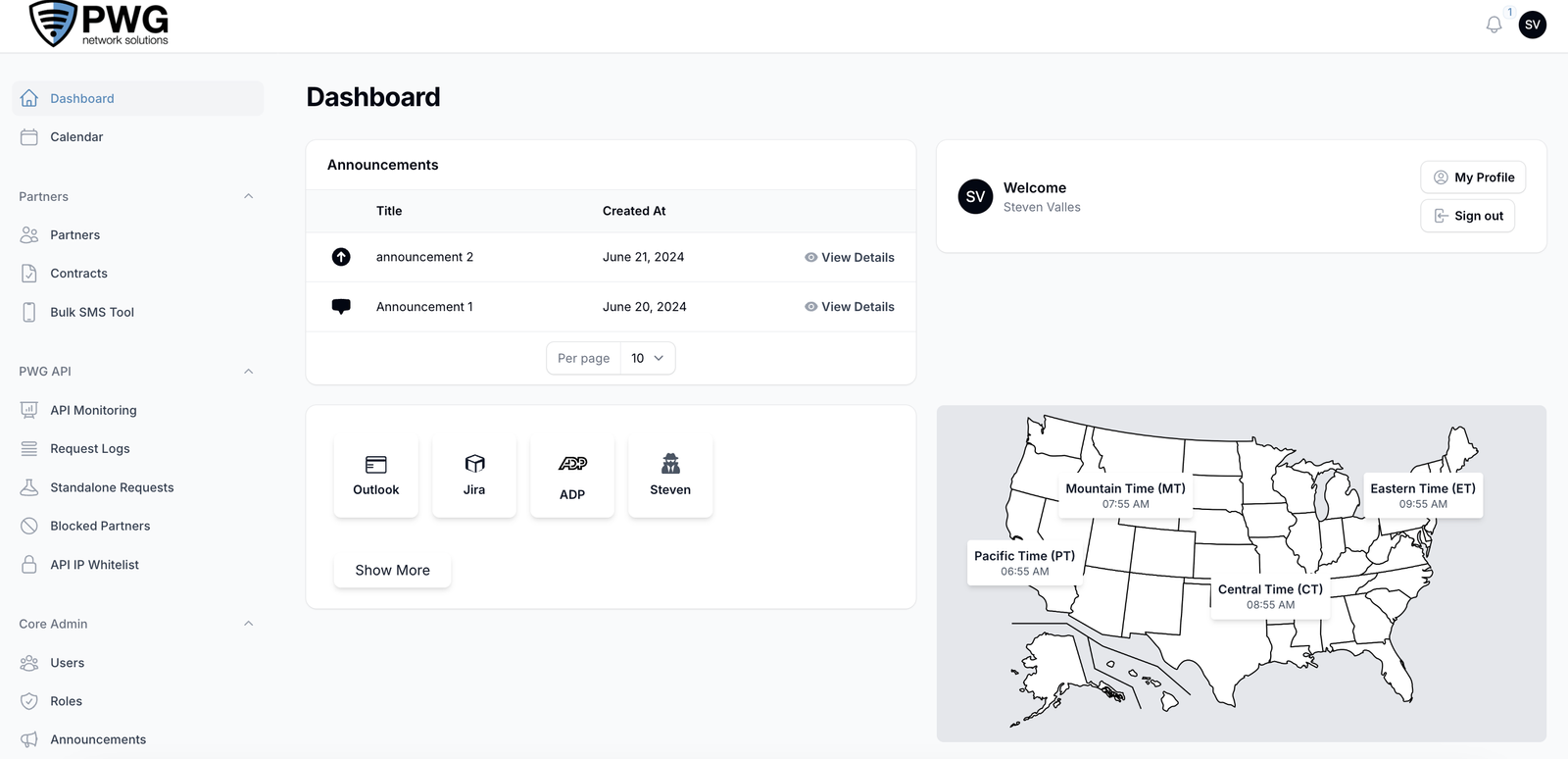Open the ADP shortcut tile
This screenshot has width=1568, height=759.
click(x=572, y=476)
